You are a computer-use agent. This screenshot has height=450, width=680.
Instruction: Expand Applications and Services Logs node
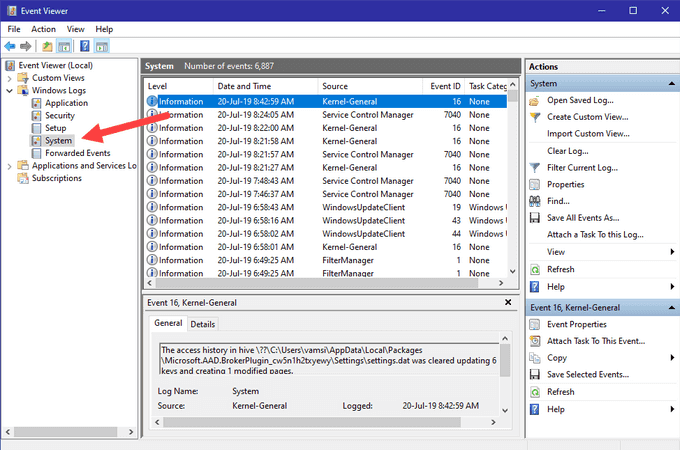[10, 166]
